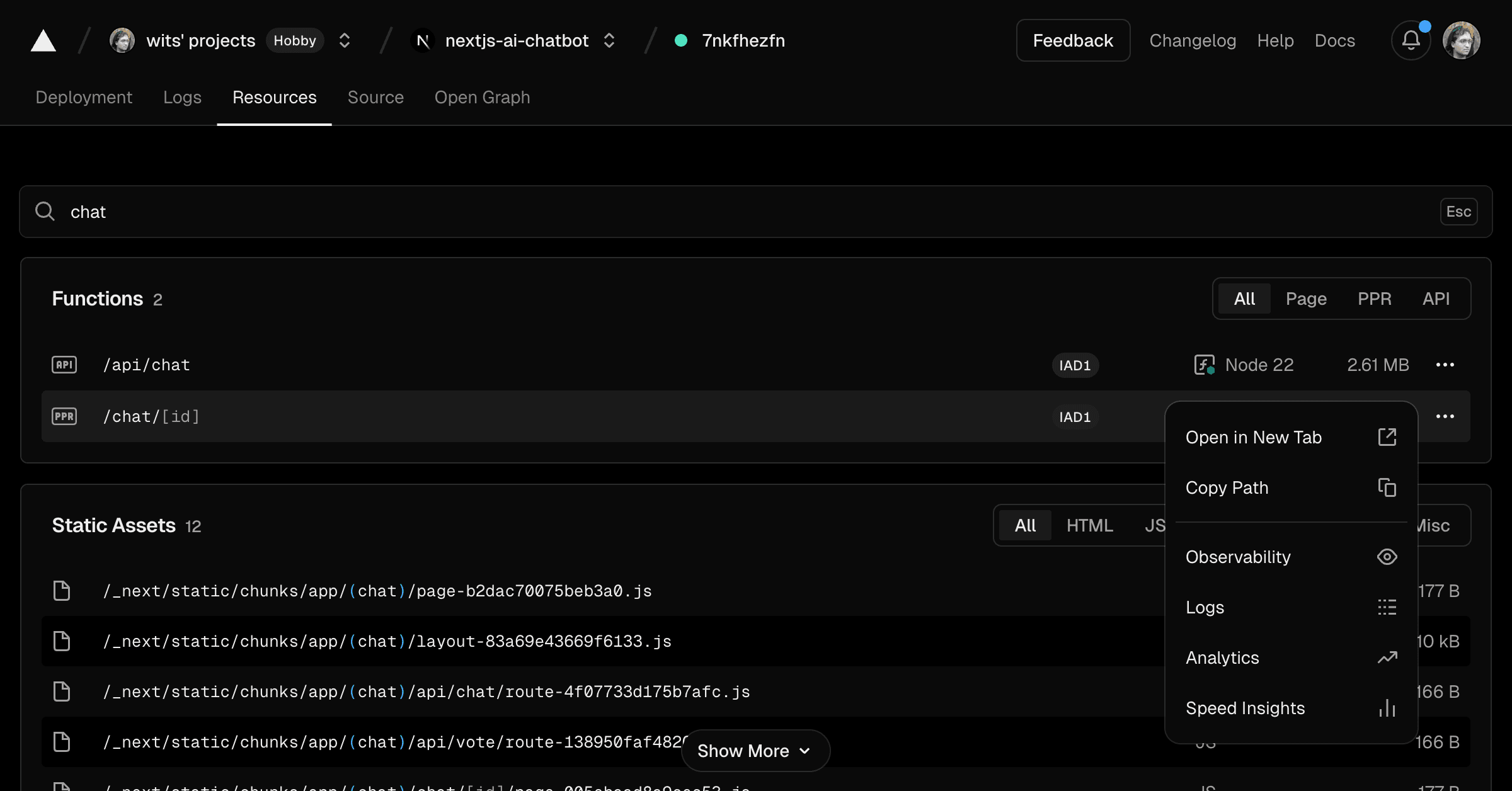Open the Docs link
Viewport: 1512px width, 791px height.
1335,40
